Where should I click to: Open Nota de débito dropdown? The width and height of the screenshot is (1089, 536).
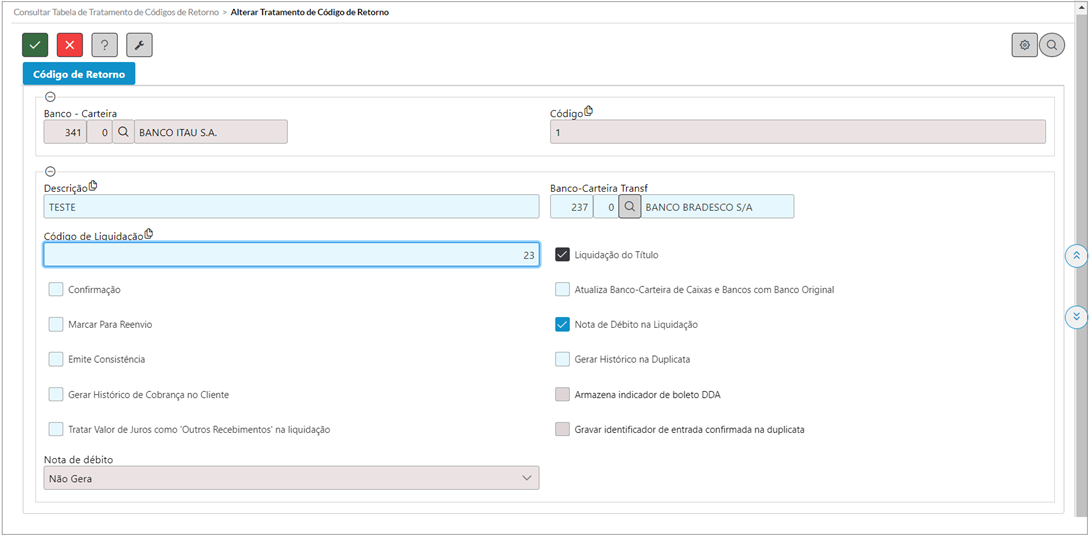(x=291, y=478)
